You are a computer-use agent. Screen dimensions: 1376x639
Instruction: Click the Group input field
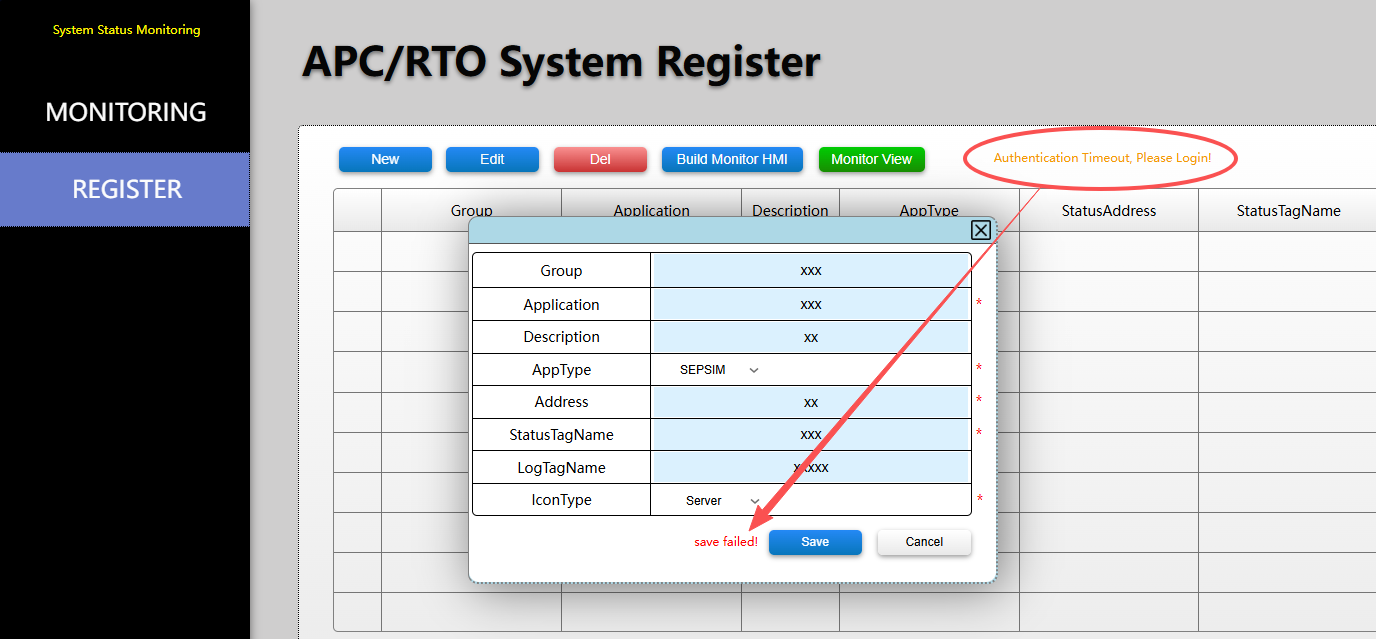click(x=810, y=271)
